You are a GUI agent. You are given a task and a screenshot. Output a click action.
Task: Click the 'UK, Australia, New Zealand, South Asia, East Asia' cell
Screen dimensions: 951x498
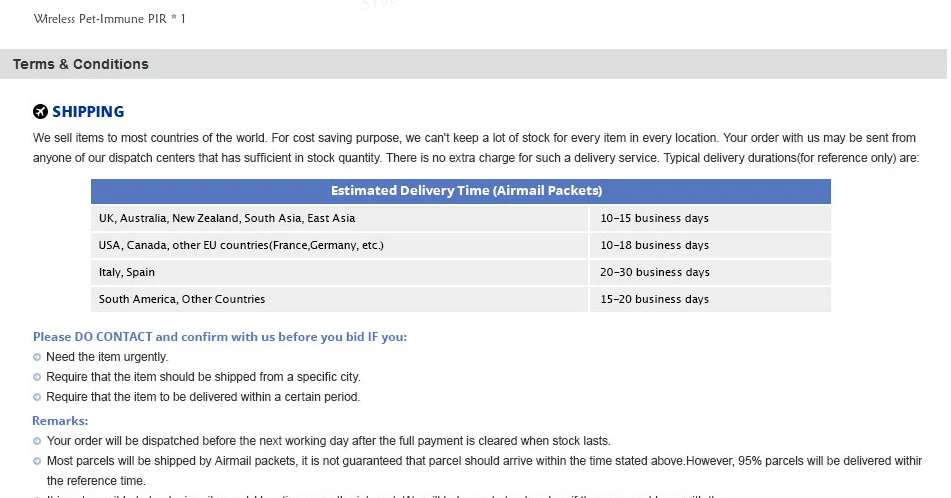(340, 218)
